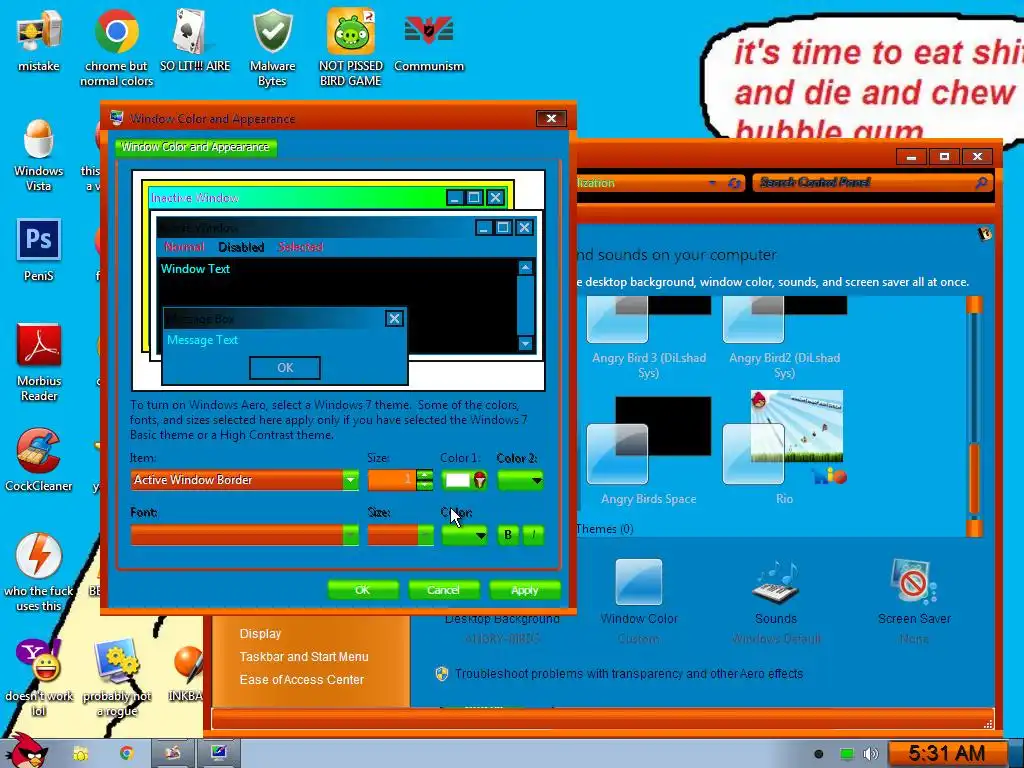Open the Font Color dropdown
The width and height of the screenshot is (1024, 768).
[x=464, y=536]
